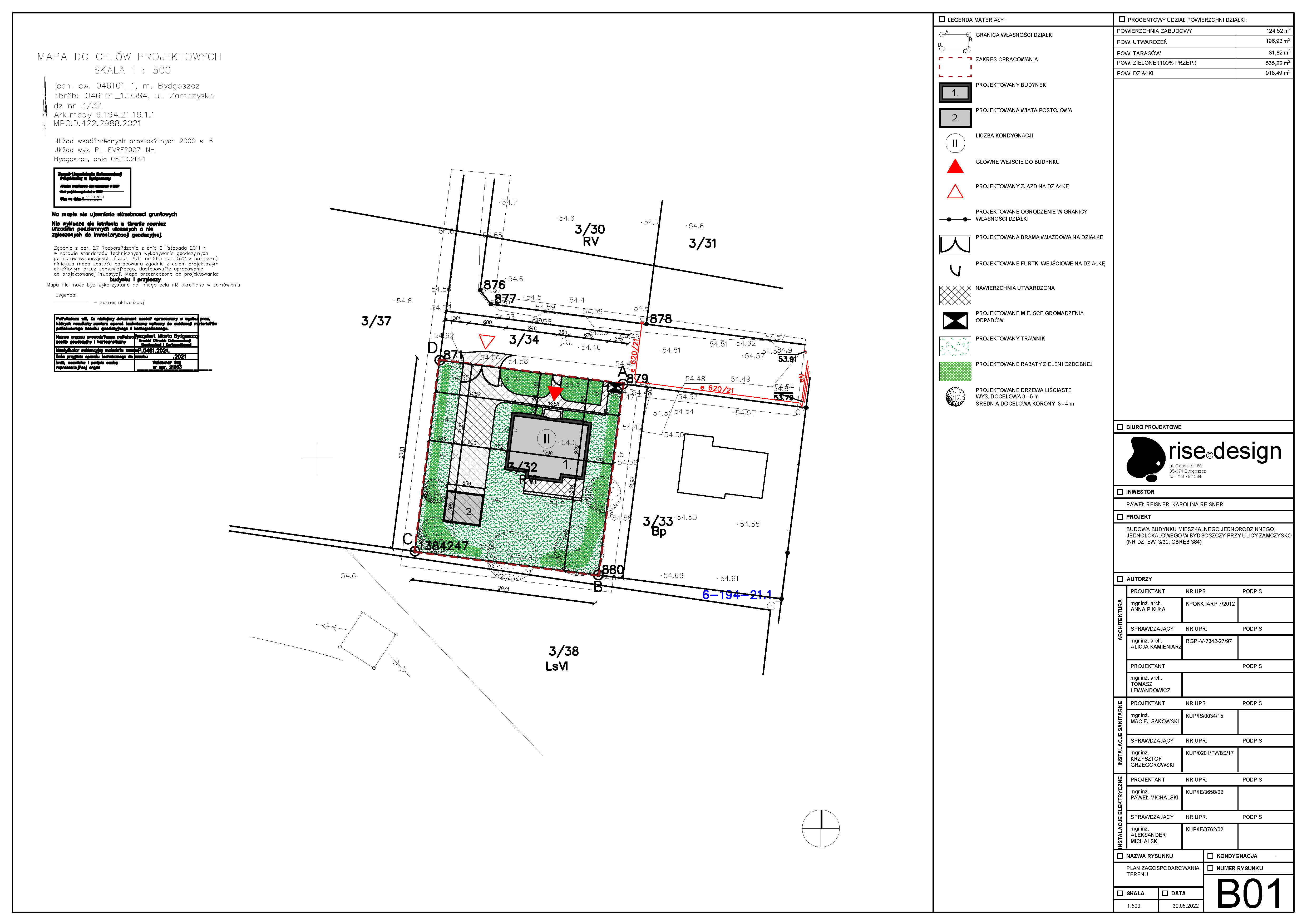
Task: Click the Liczba Kondygnacji circle symbol in legend
Action: (x=955, y=143)
